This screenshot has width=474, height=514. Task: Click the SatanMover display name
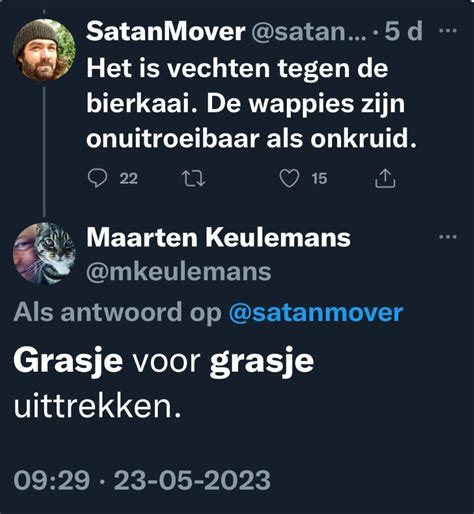(x=166, y=31)
